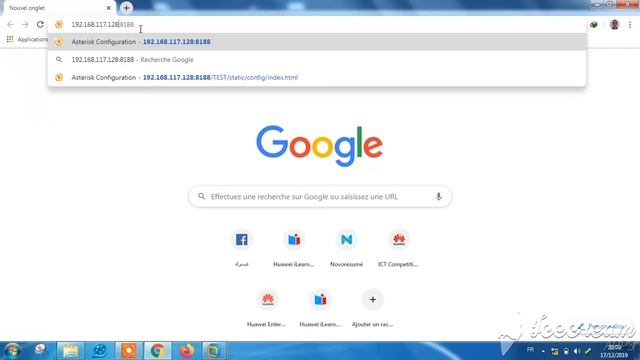Open the first Huawei iLearn shortcut tile
The image size is (640, 360).
click(x=294, y=248)
